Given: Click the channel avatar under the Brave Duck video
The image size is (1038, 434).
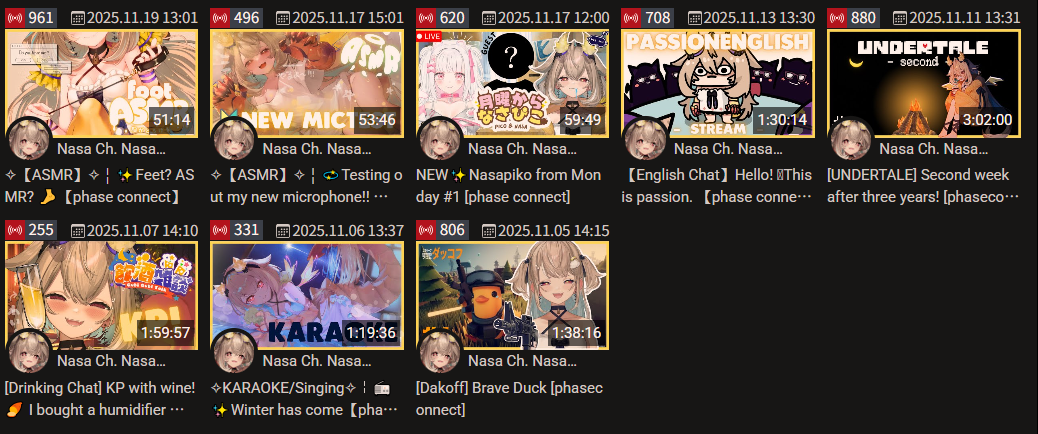Looking at the screenshot, I should (x=440, y=351).
